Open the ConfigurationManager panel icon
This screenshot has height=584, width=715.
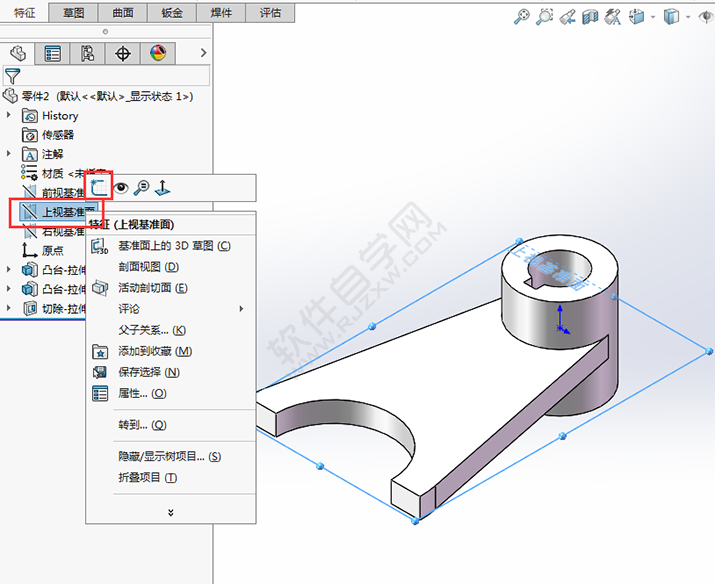pyautogui.click(x=88, y=53)
